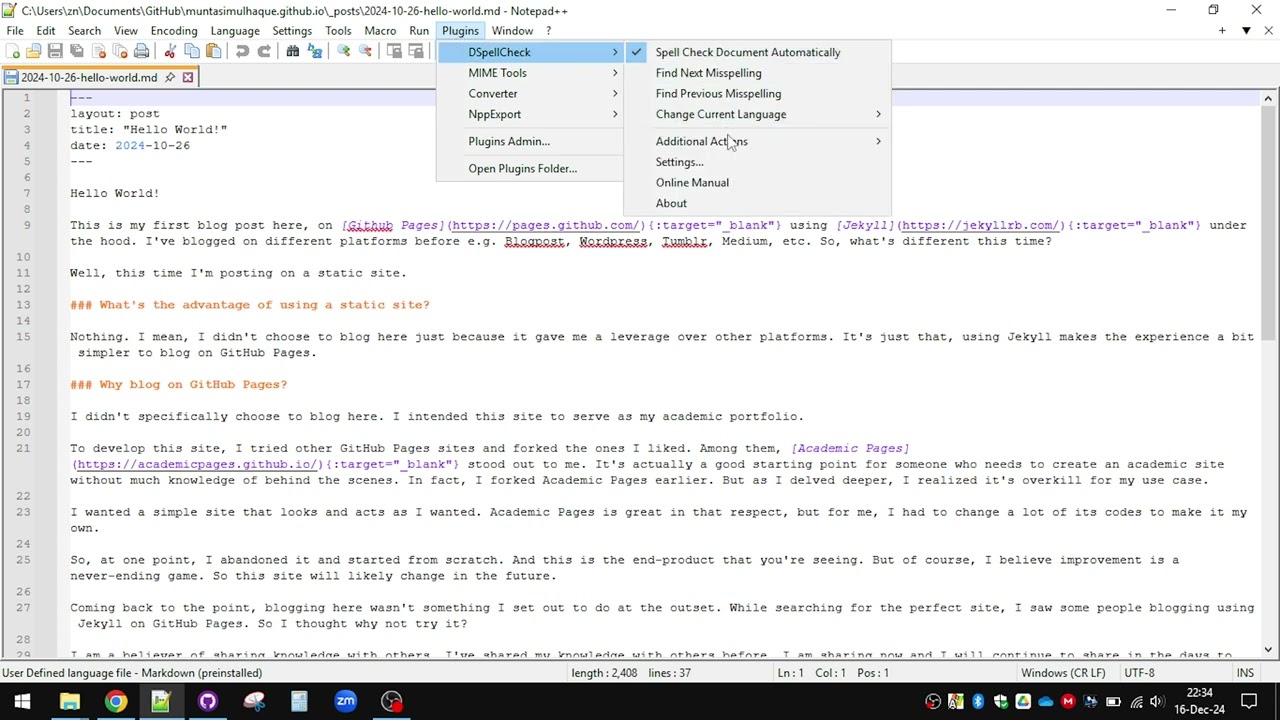Screen dimensions: 1280x720
Task: Open the Encoding menu
Action: coord(174,31)
